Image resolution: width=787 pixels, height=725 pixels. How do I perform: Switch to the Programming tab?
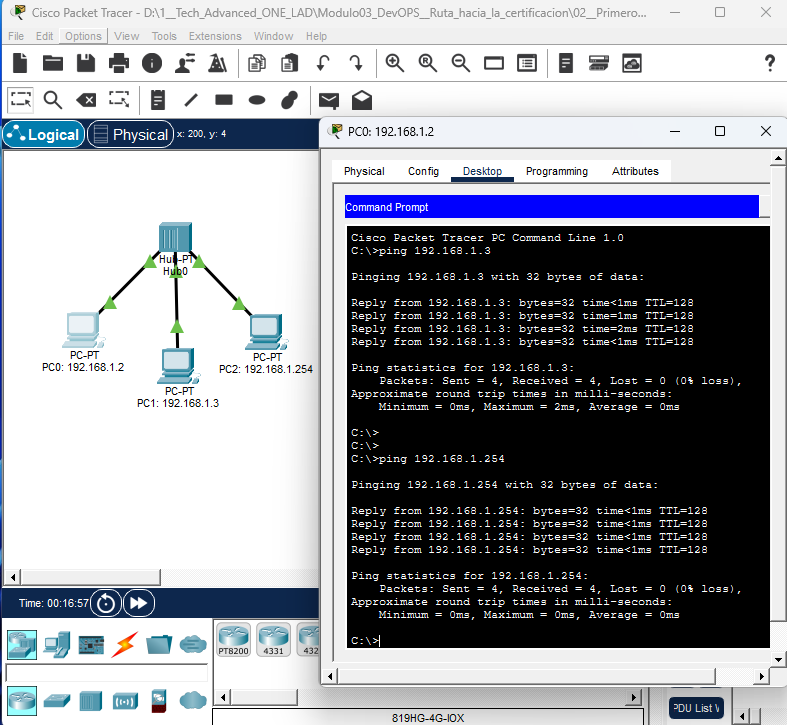[x=557, y=171]
